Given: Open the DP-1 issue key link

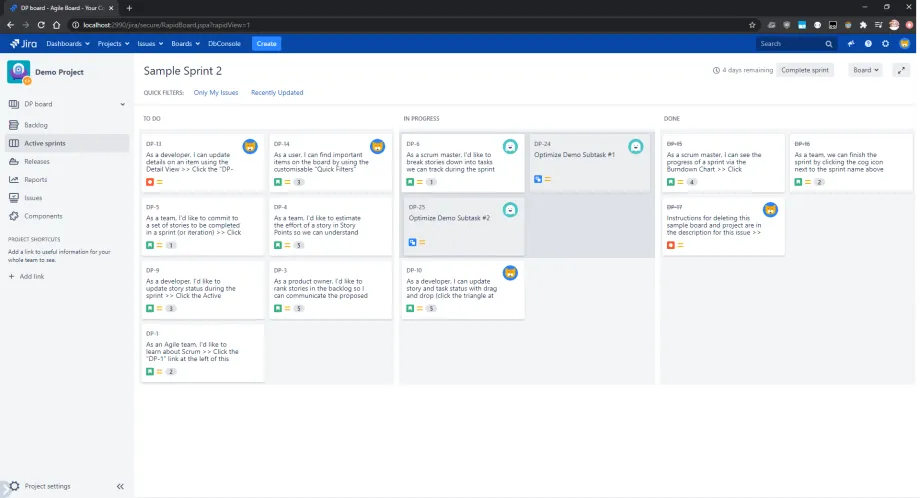Looking at the screenshot, I should (x=152, y=334).
